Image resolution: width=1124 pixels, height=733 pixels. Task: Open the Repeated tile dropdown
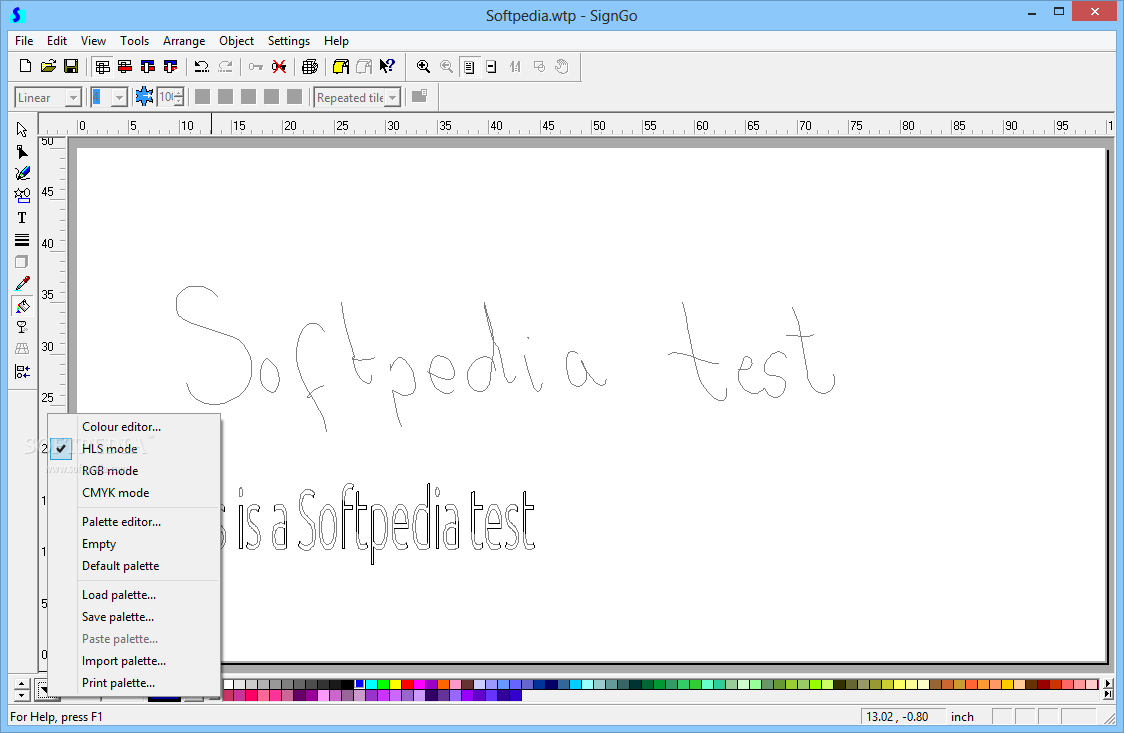pos(392,97)
